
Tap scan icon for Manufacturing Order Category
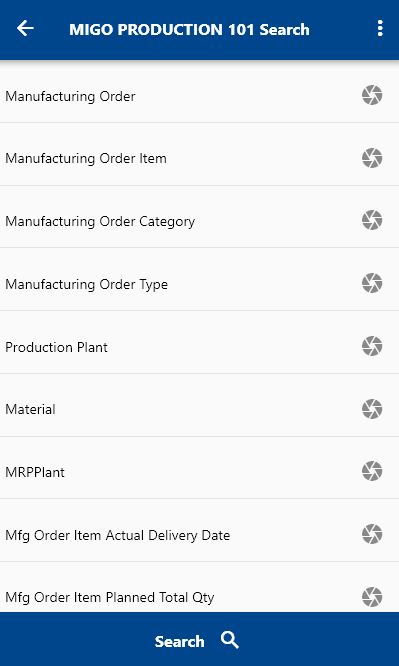click(x=372, y=220)
